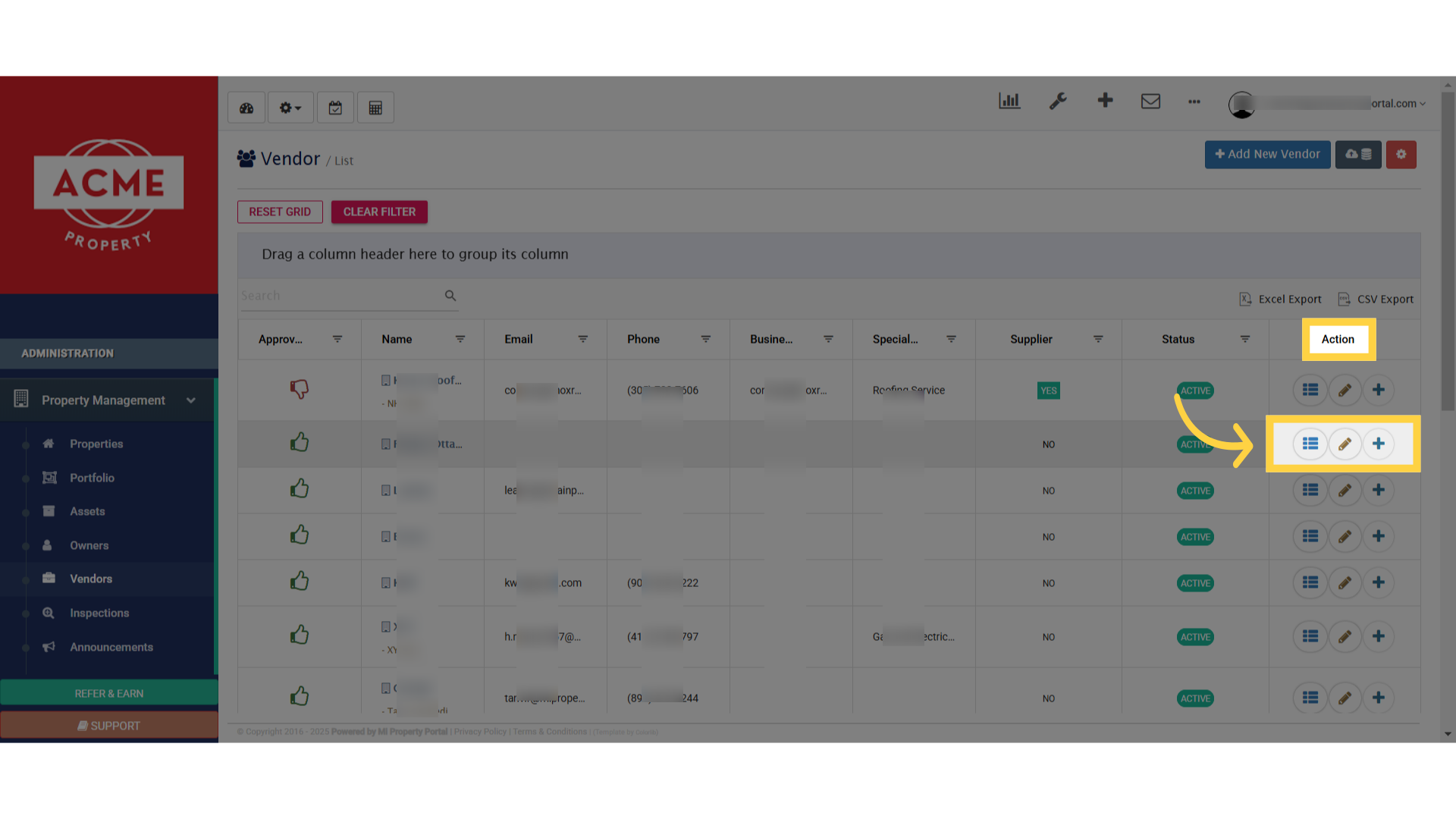1456x819 pixels.
Task: Toggle the YES supplier badge
Action: click(1049, 391)
